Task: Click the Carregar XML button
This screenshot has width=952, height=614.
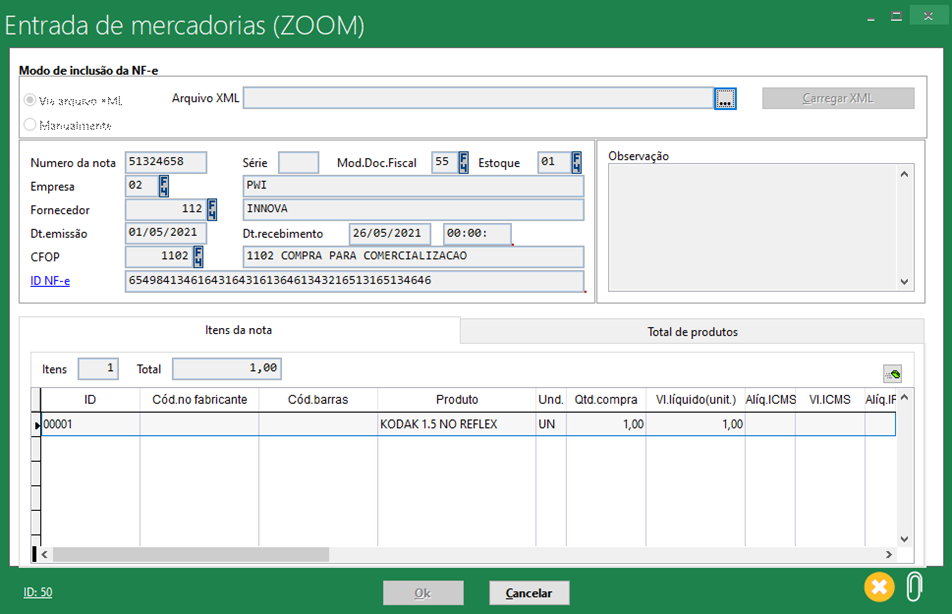Action: 838,98
